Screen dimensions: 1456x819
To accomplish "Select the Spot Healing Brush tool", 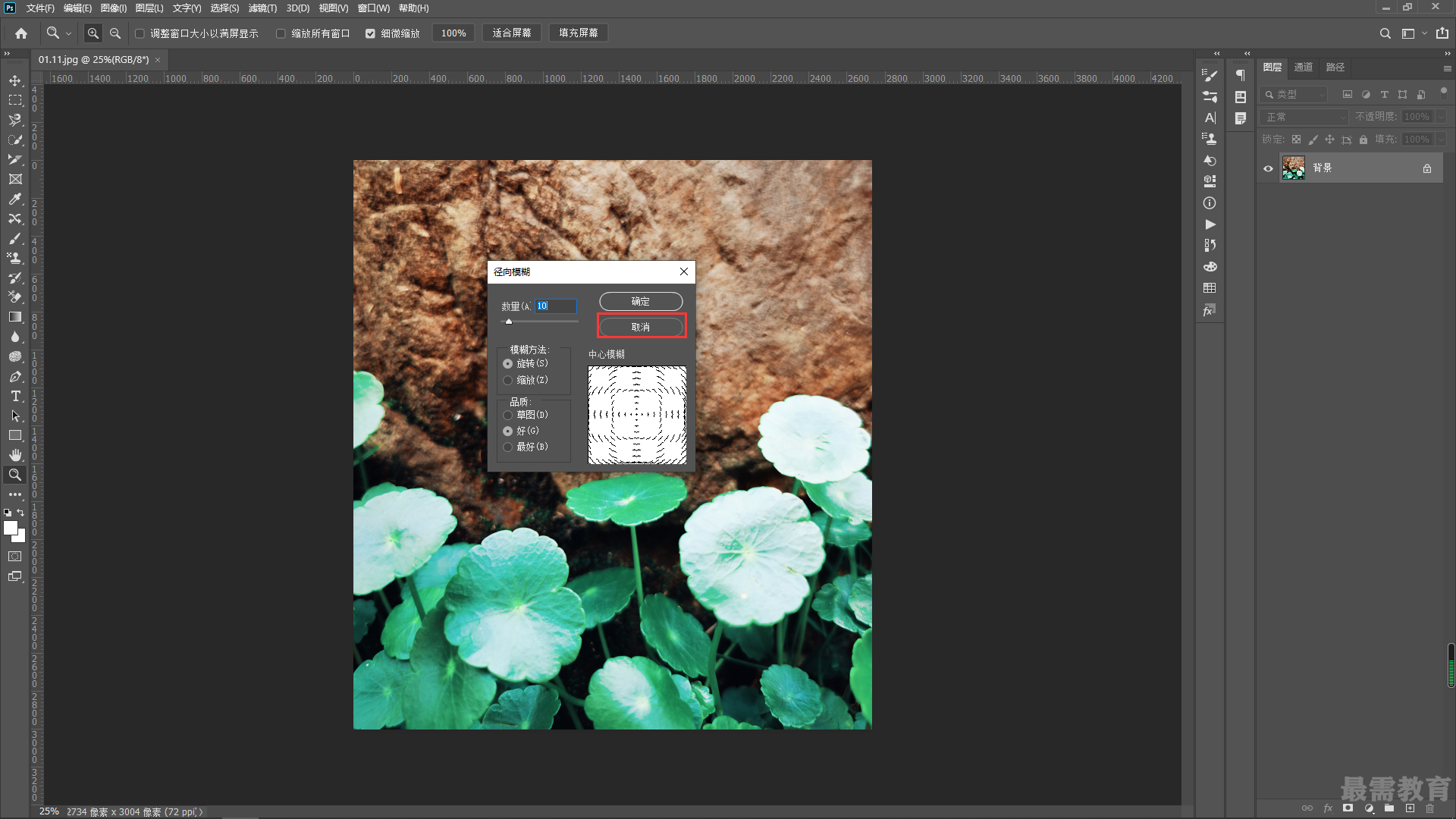I will click(x=15, y=218).
